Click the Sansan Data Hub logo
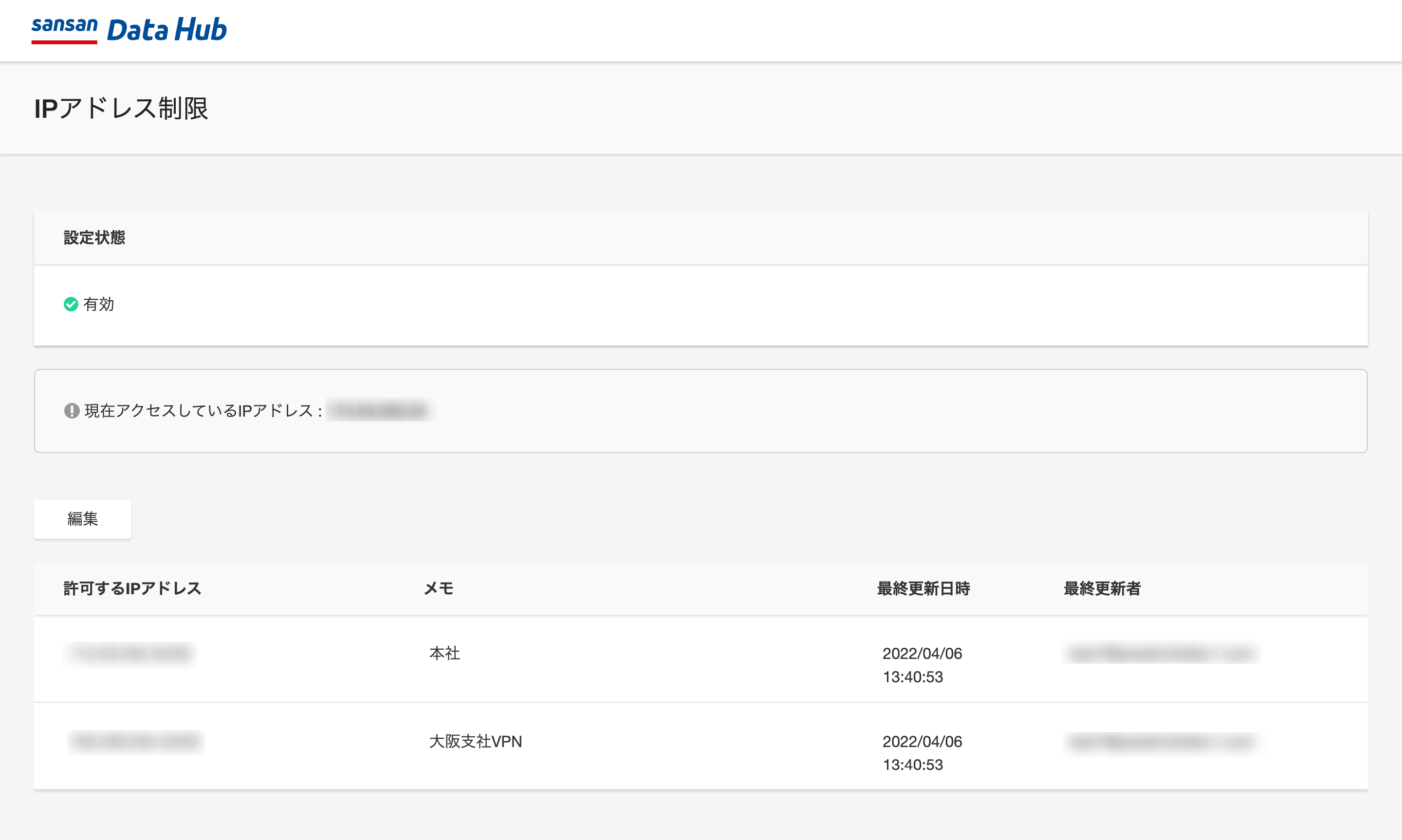The image size is (1402, 840). click(x=129, y=29)
